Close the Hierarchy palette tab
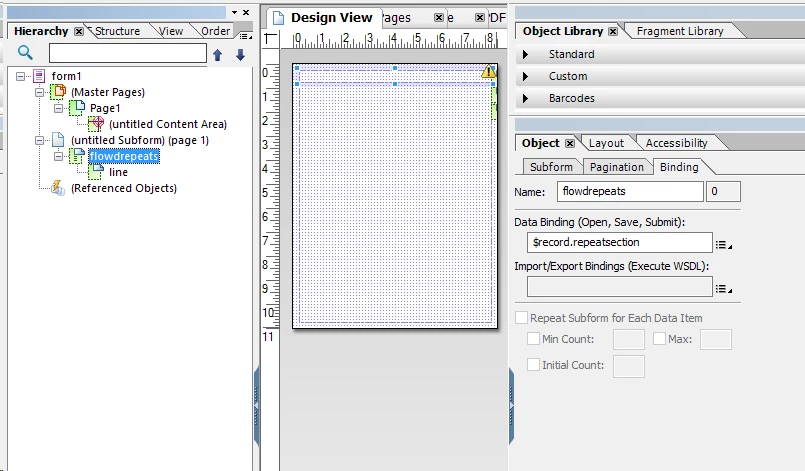 (x=79, y=31)
